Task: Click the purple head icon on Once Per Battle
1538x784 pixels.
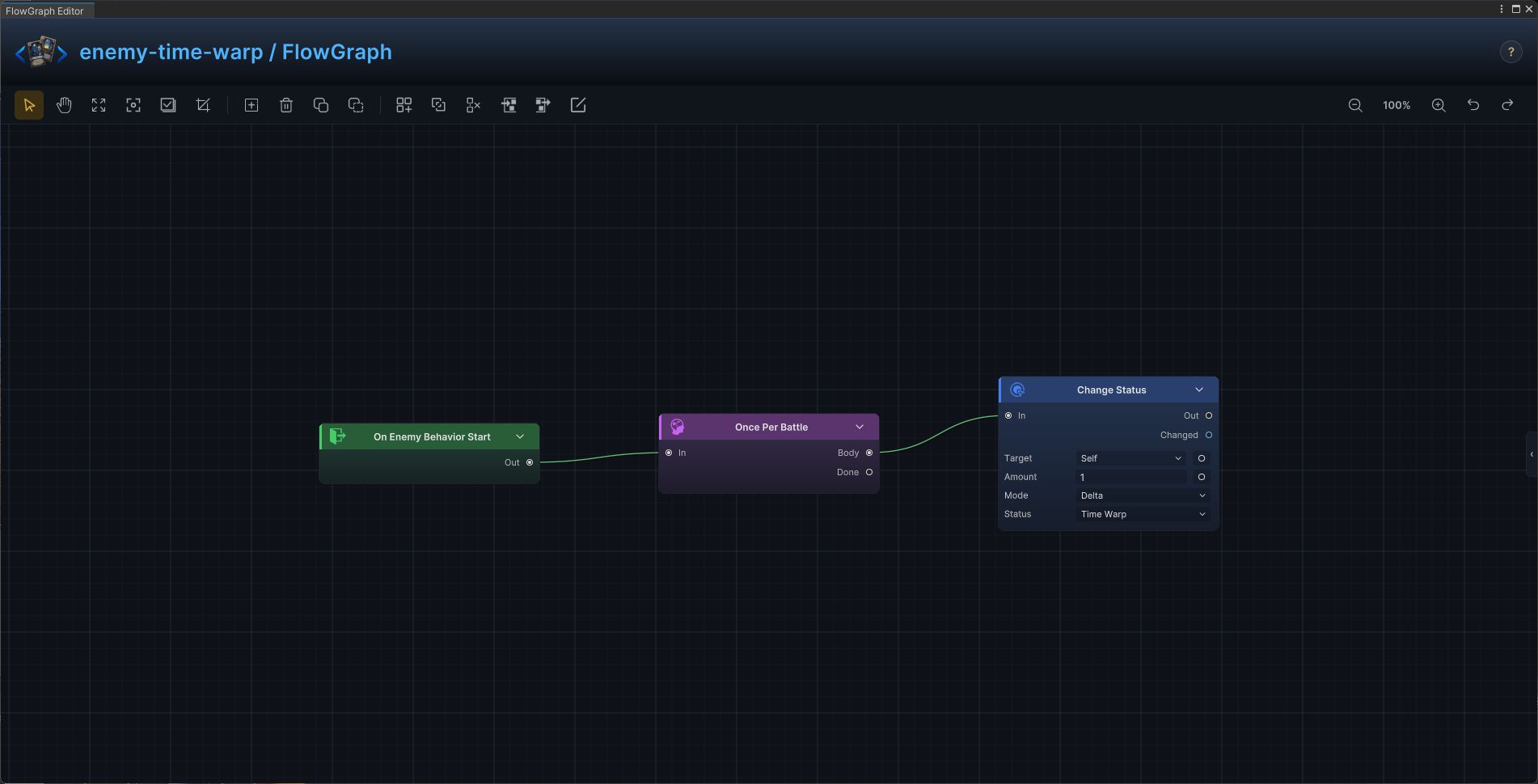Action: click(x=678, y=427)
